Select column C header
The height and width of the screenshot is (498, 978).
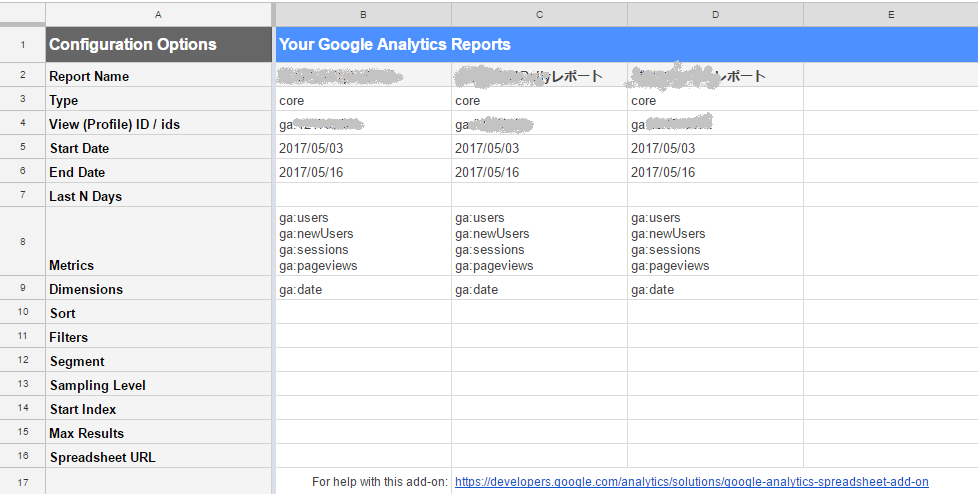pyautogui.click(x=540, y=14)
